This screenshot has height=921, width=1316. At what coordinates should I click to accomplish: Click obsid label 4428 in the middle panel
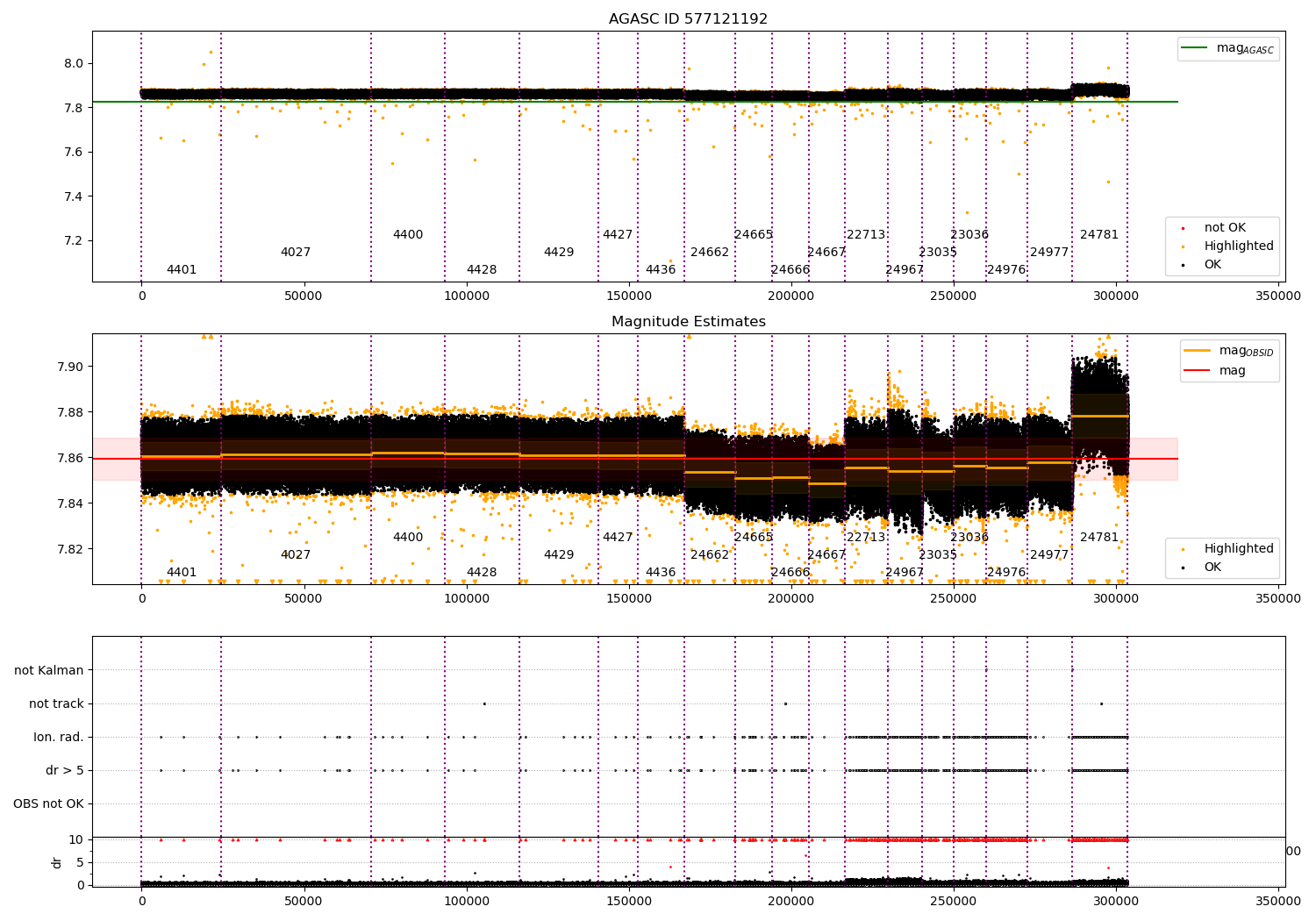[482, 573]
